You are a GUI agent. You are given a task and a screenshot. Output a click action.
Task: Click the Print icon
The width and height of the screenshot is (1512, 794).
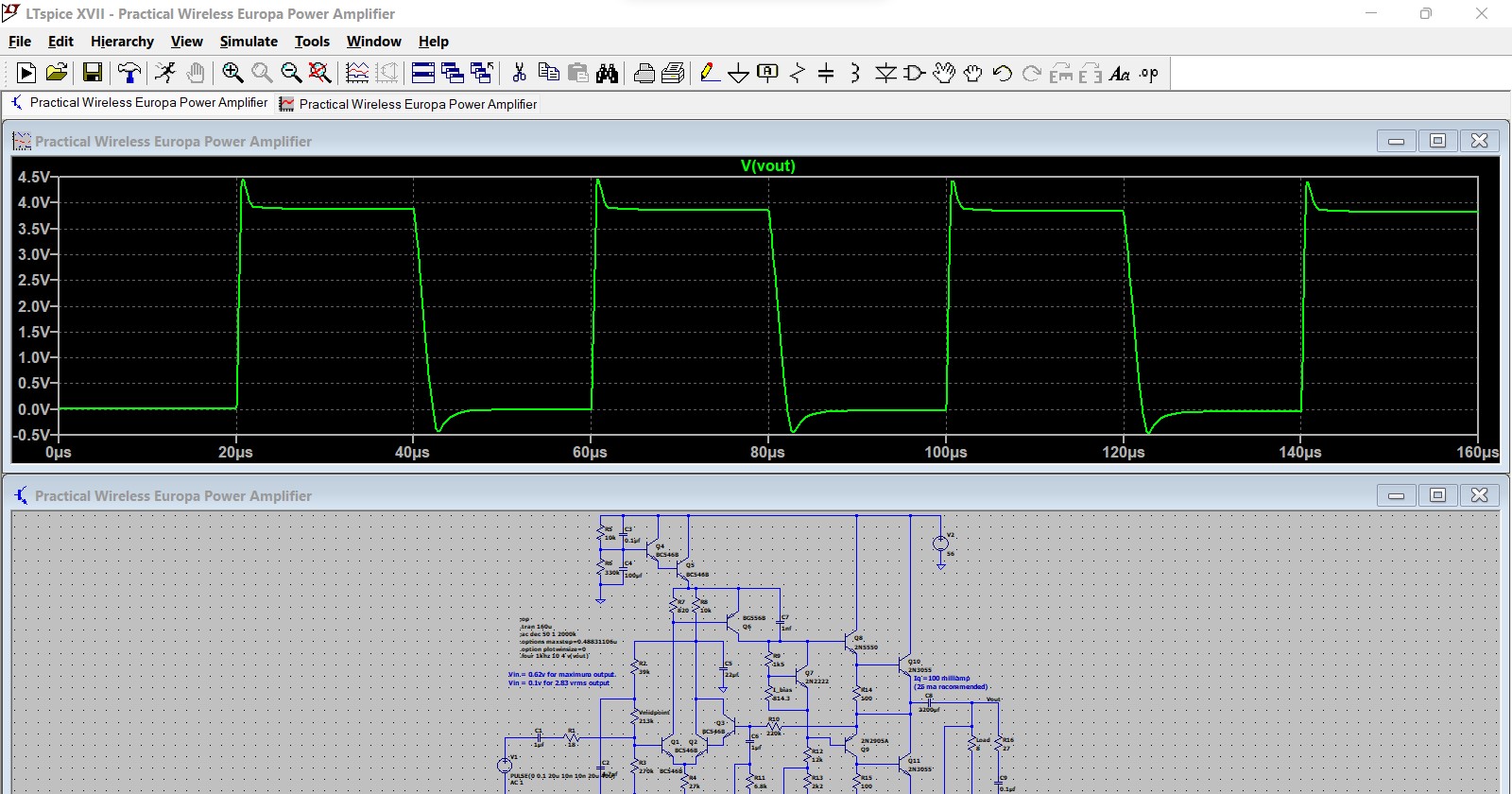coord(644,73)
